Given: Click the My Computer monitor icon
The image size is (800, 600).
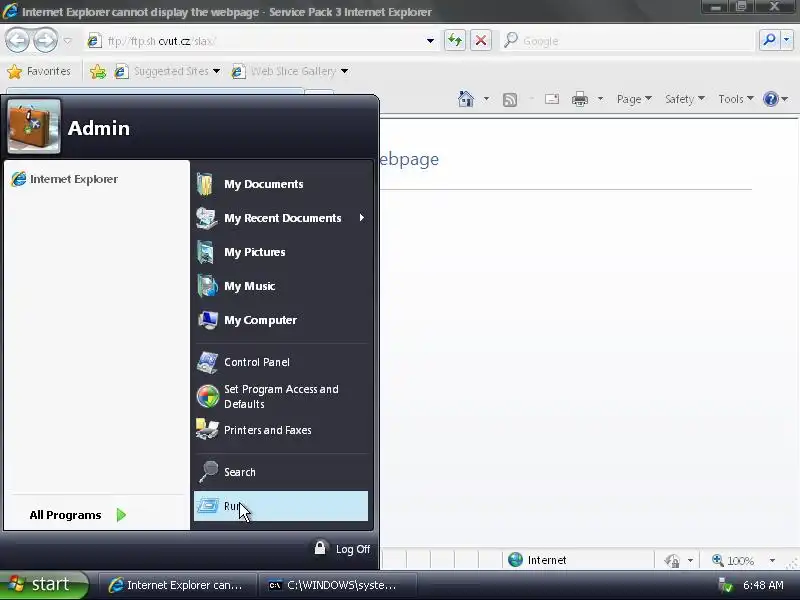Looking at the screenshot, I should (x=208, y=320).
